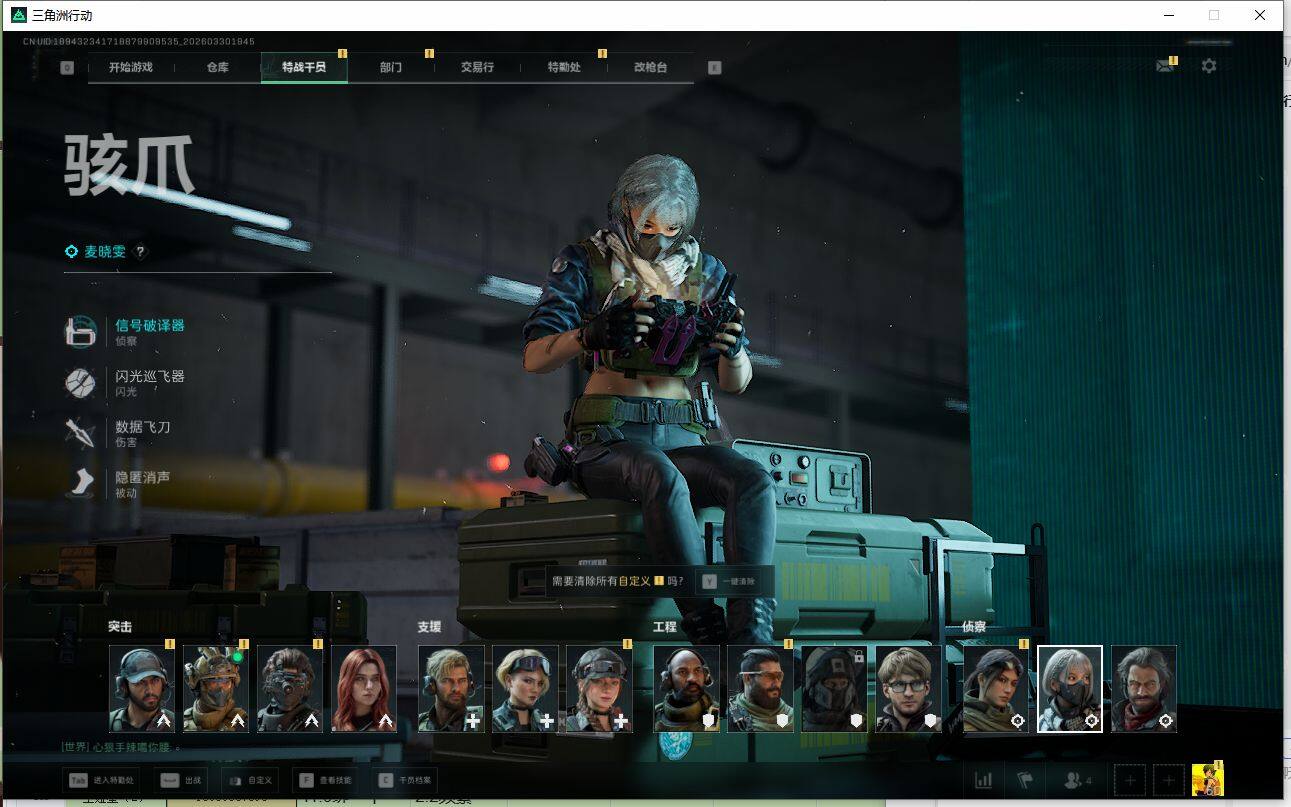
Task: Open the 交易行 tab
Action: (477, 68)
